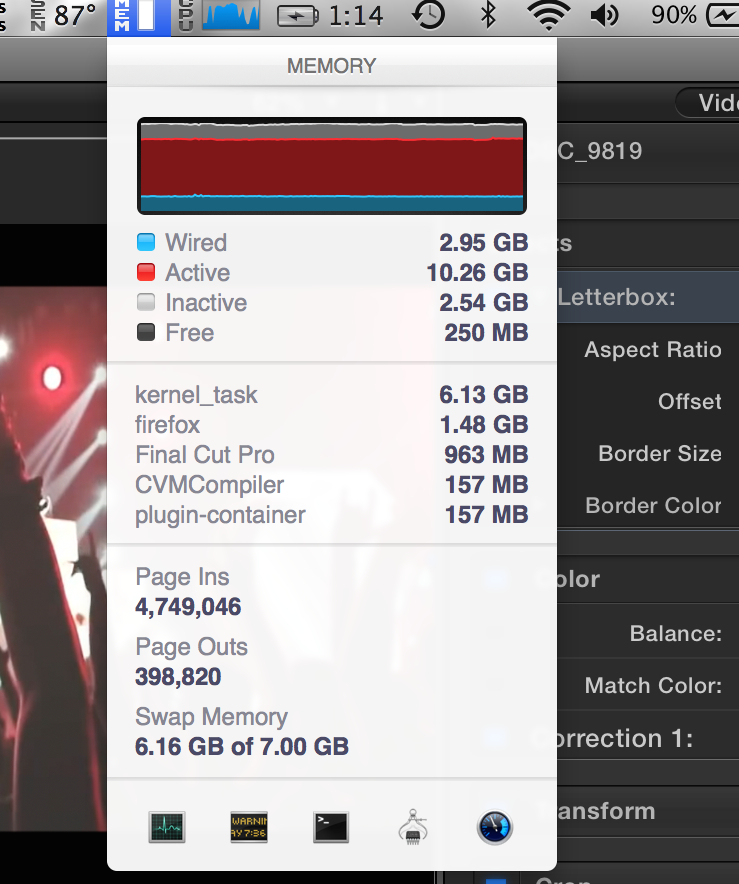The width and height of the screenshot is (739, 884).
Task: Click the MEMORY panel header
Action: pos(331,66)
